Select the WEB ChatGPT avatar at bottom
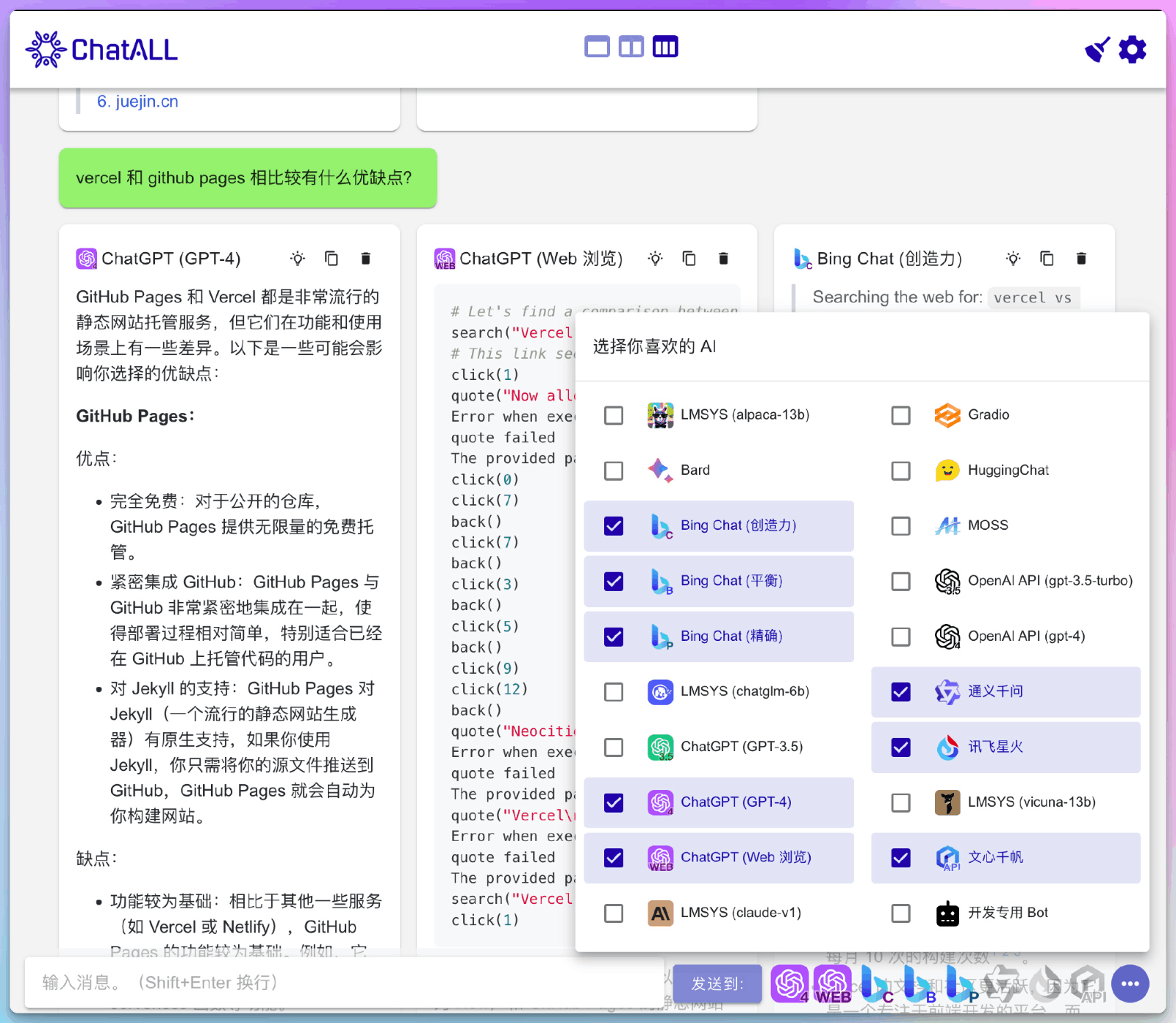Image resolution: width=1176 pixels, height=1023 pixels. click(833, 983)
